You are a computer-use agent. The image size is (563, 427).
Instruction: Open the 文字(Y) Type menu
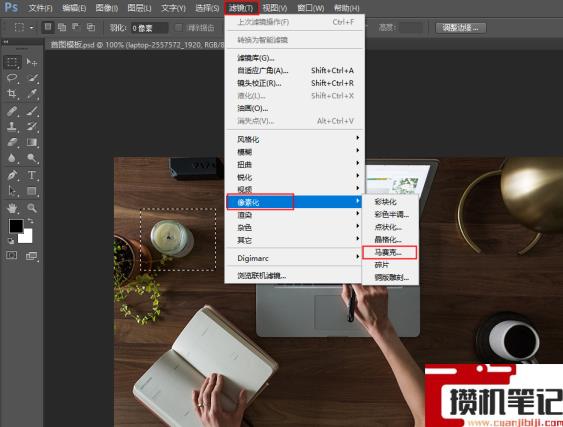(x=173, y=8)
